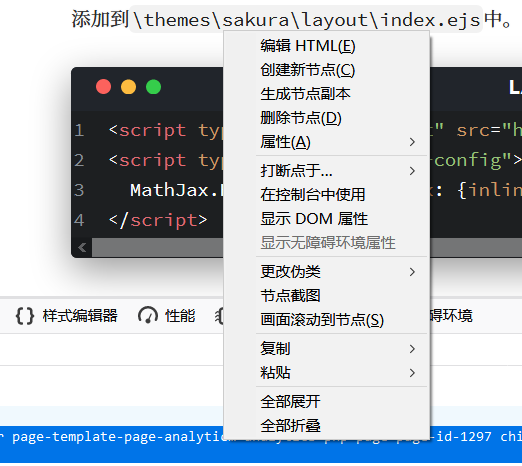
Task: Click the Style Editor braces icon
Action: (25, 316)
